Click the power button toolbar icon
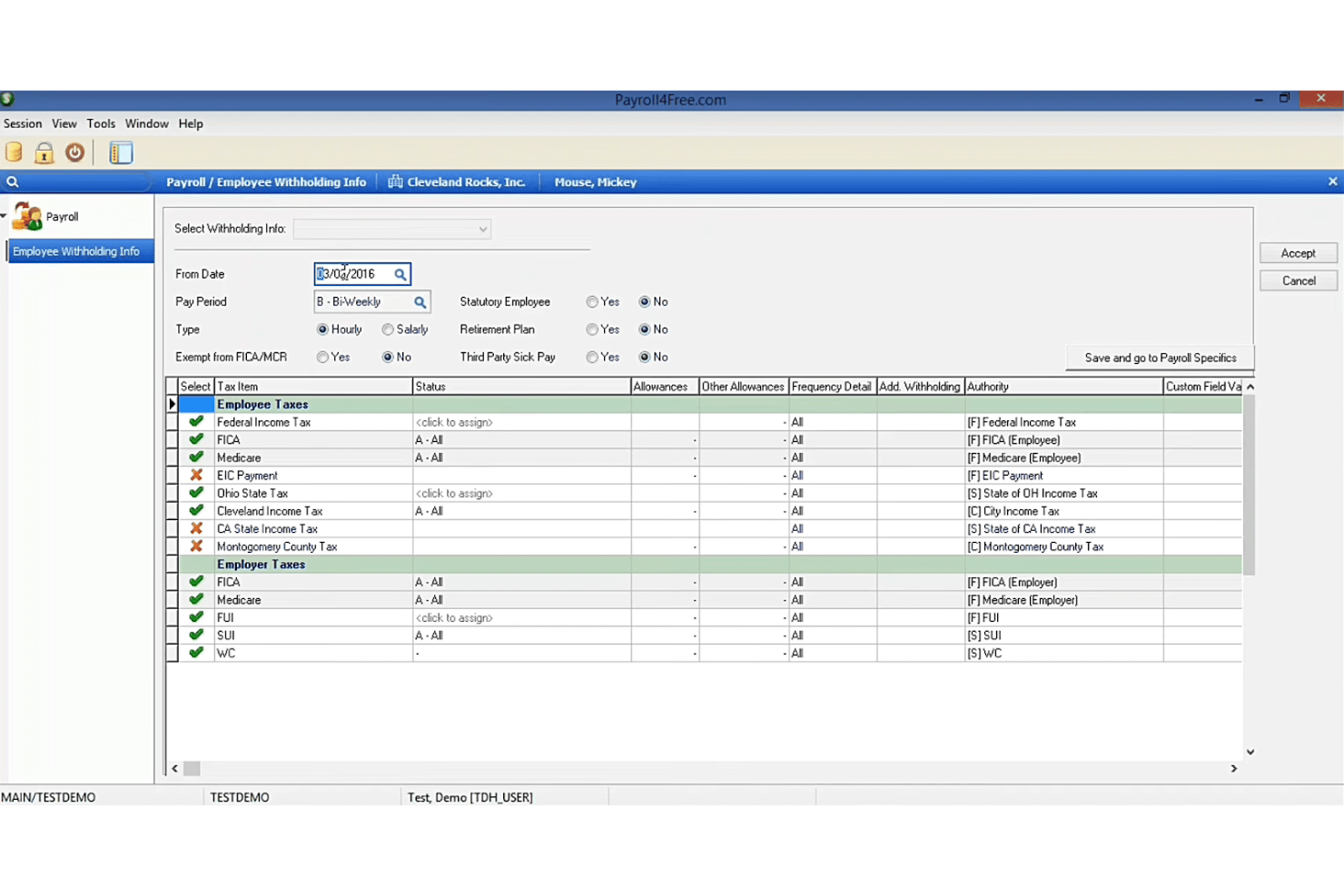This screenshot has width=1344, height=896. (75, 153)
